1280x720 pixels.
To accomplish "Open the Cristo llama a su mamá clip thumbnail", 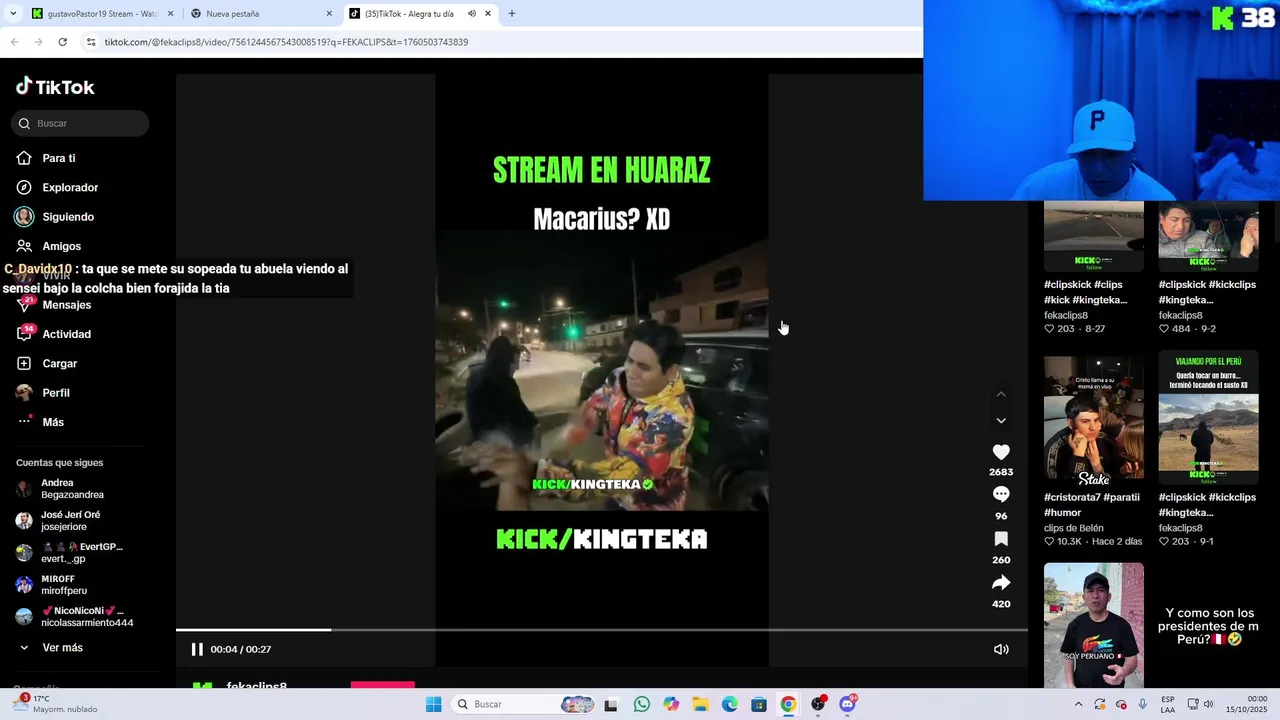I will 1094,420.
